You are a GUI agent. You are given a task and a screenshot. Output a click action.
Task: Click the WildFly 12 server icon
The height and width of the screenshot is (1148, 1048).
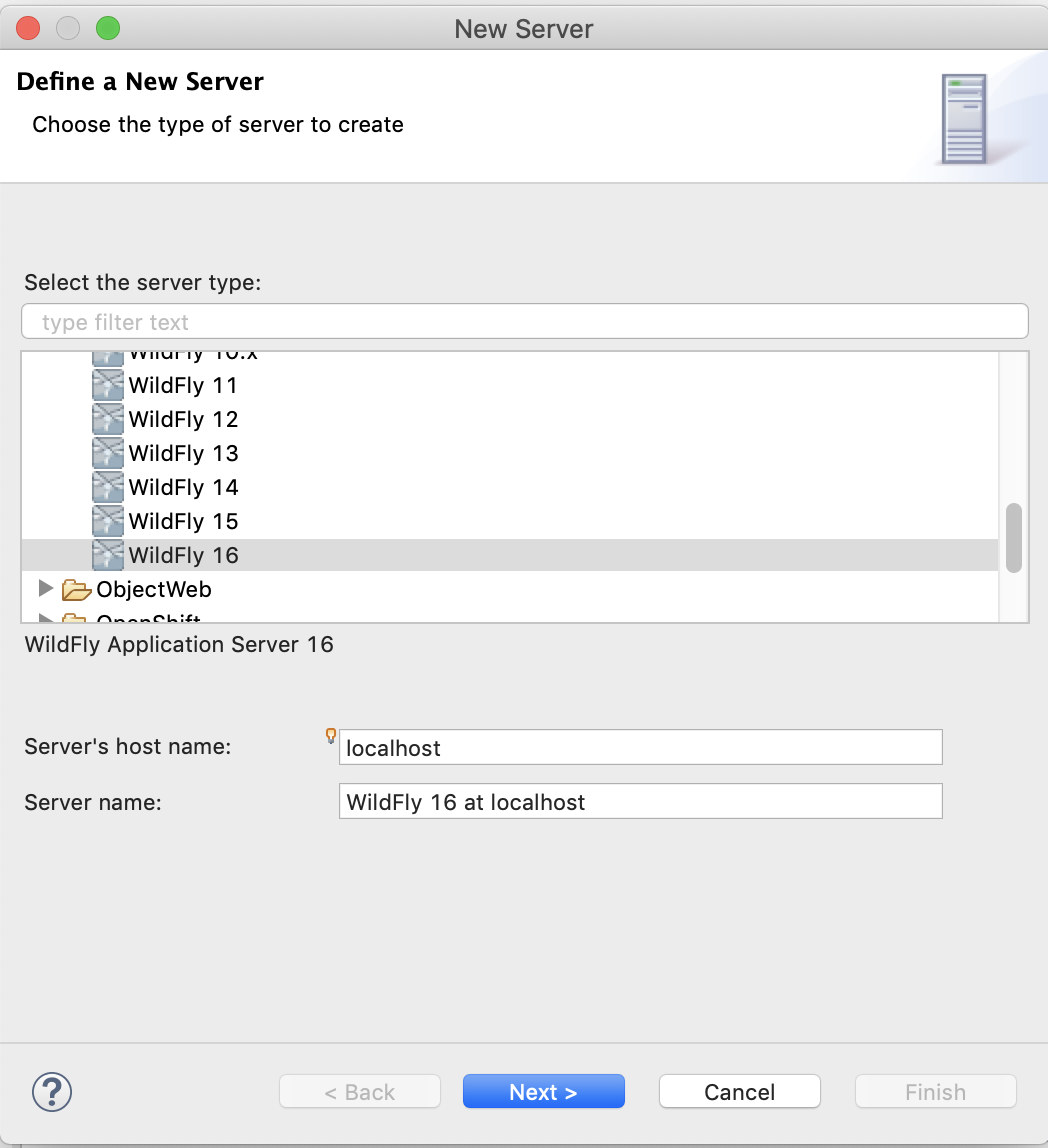tap(108, 419)
